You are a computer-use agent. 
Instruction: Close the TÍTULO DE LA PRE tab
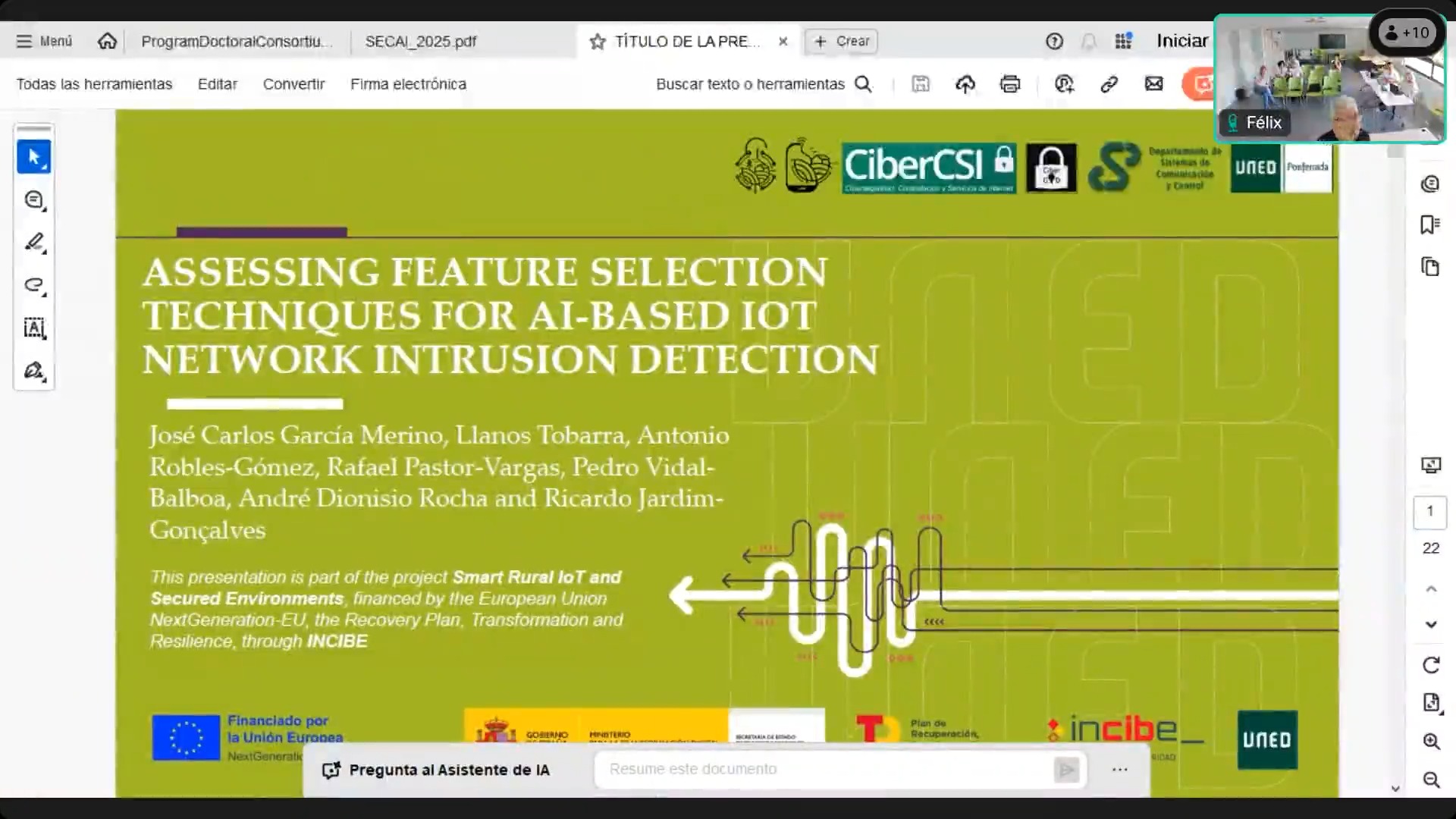[783, 41]
